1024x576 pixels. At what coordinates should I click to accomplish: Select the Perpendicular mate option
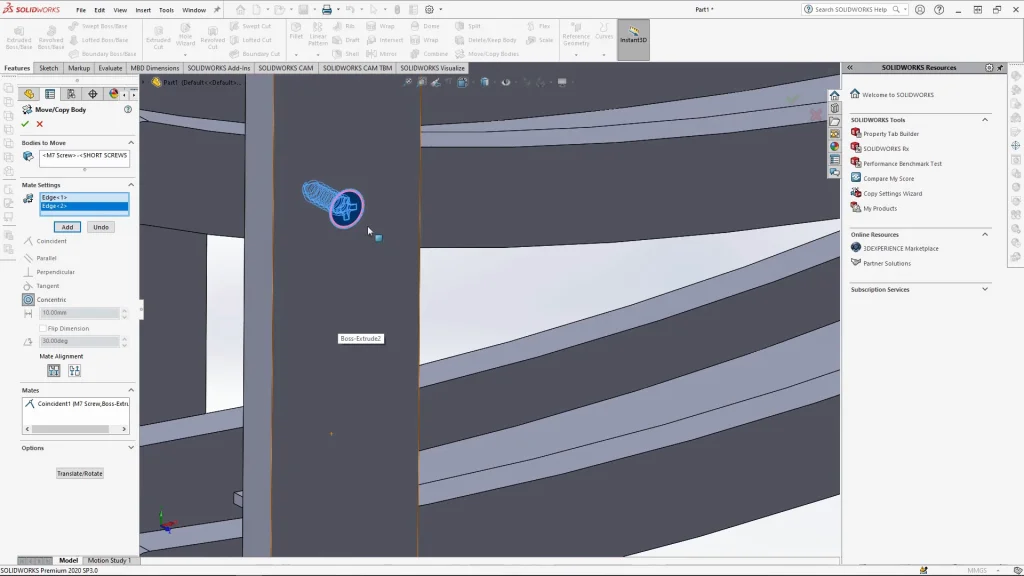point(28,272)
